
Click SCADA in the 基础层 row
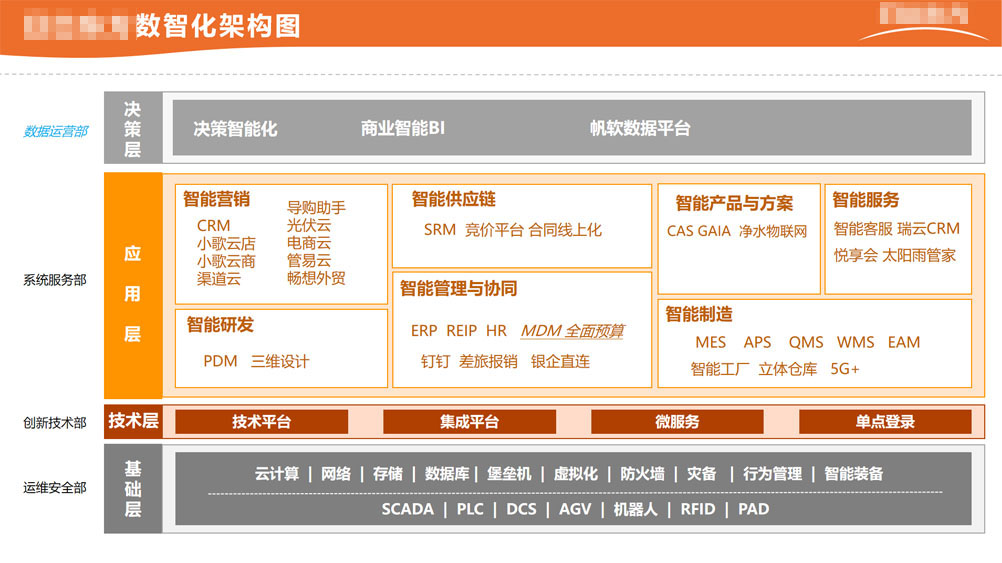407,509
